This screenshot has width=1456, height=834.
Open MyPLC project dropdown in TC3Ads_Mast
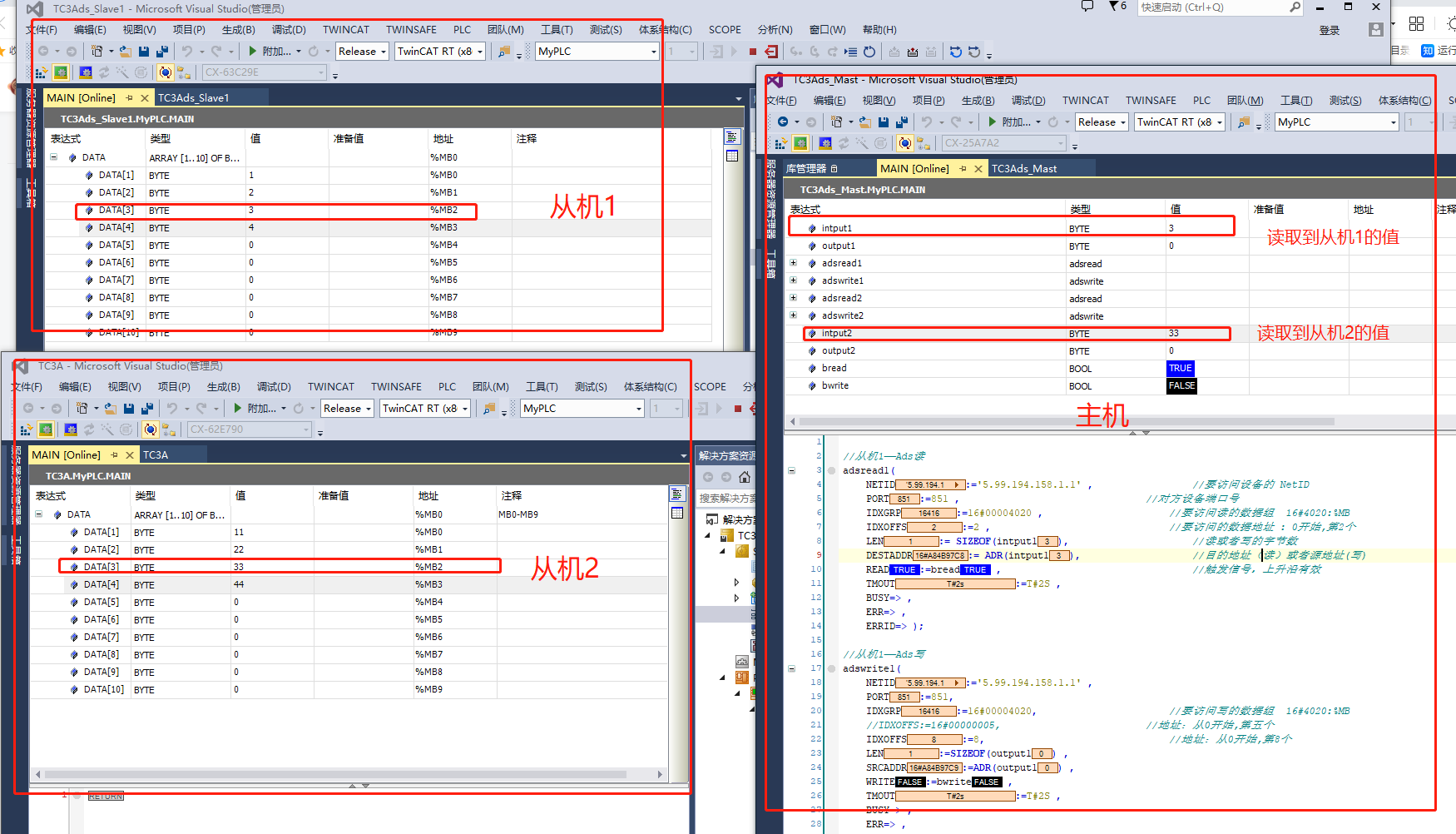(x=1336, y=122)
